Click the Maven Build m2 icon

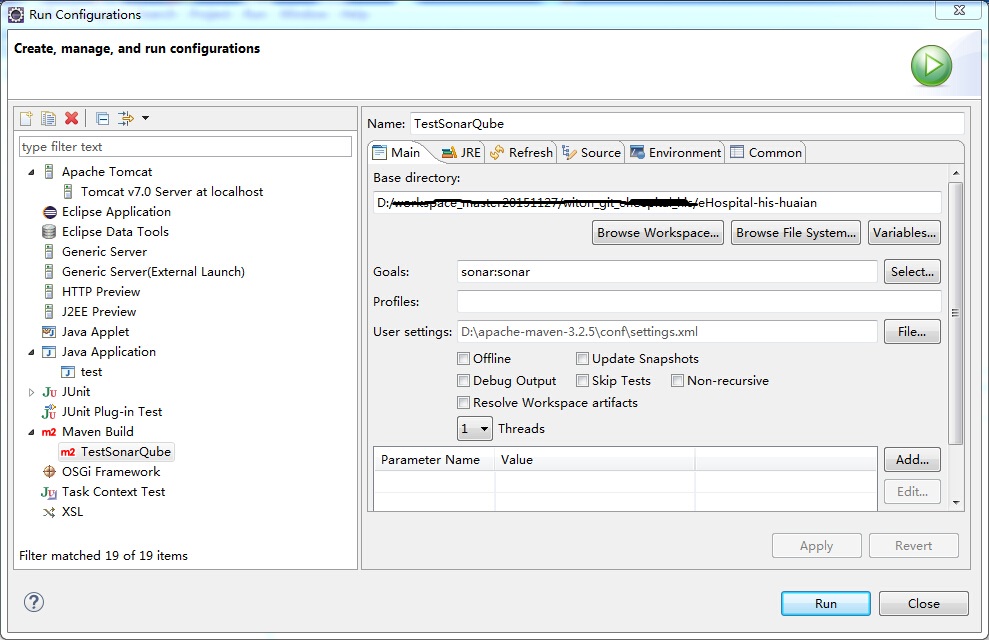click(49, 432)
